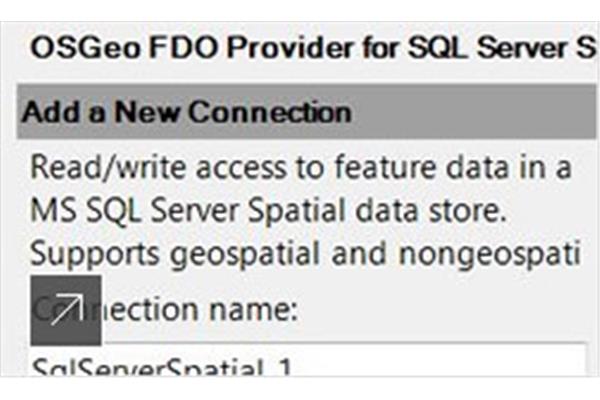Focus the Connection name text field
Image resolution: width=600 pixels, height=400 pixels.
(x=308, y=360)
